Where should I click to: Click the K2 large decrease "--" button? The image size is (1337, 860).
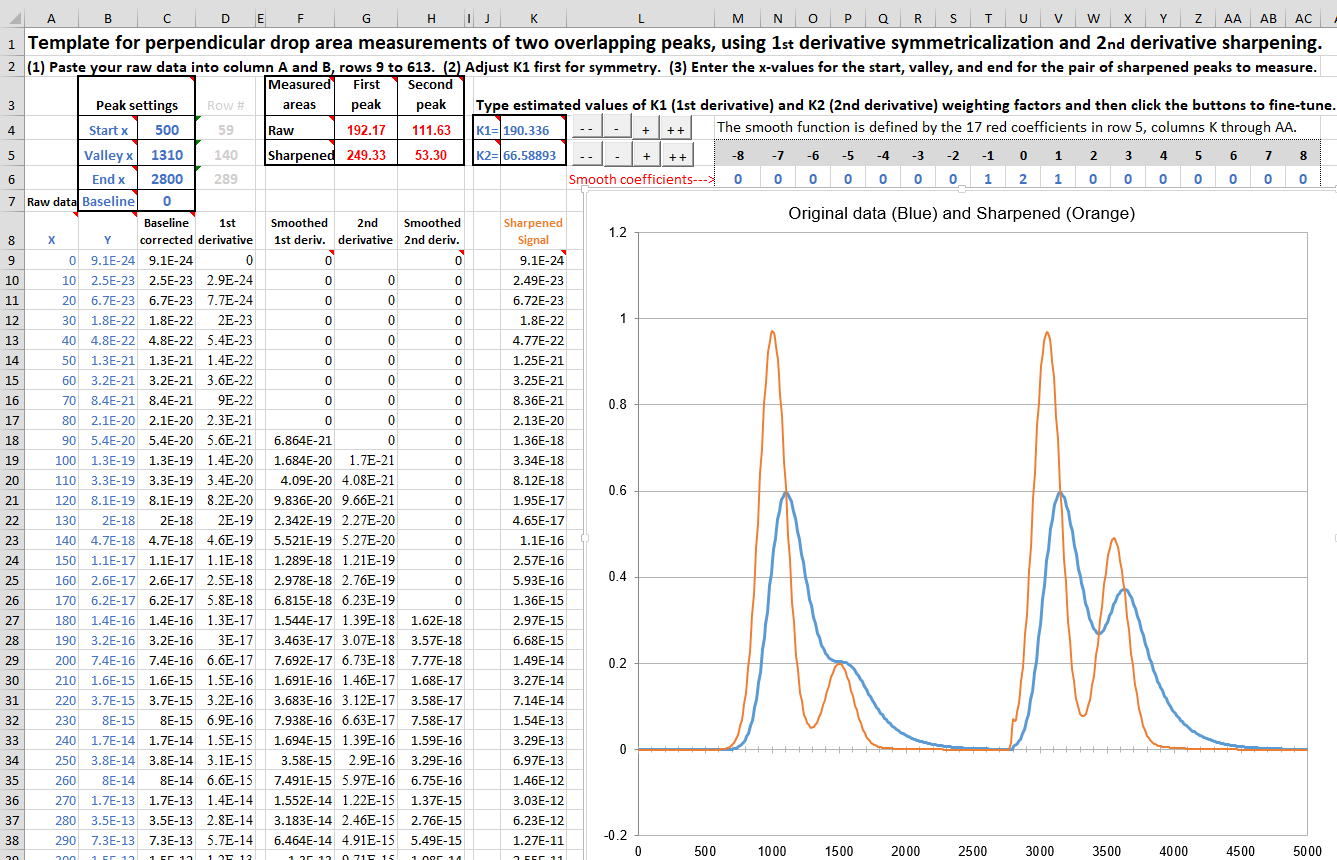point(589,155)
